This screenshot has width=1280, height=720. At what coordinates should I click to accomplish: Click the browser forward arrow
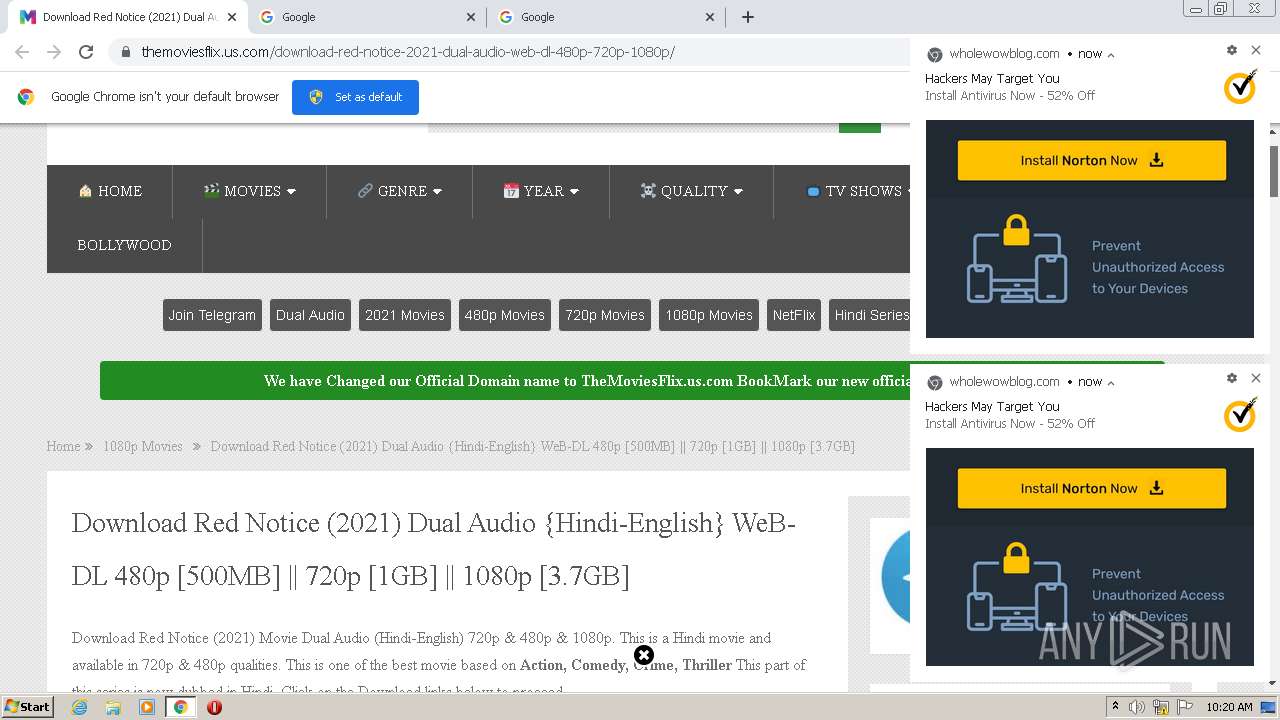click(54, 52)
